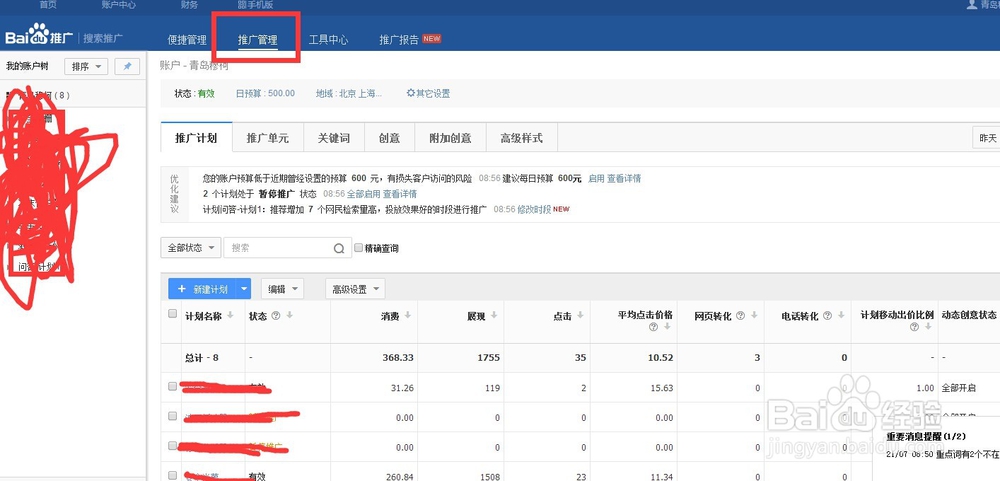Viewport: 1000px width, 481px height.
Task: Click the help icon next to 状态 header
Action: [x=276, y=315]
